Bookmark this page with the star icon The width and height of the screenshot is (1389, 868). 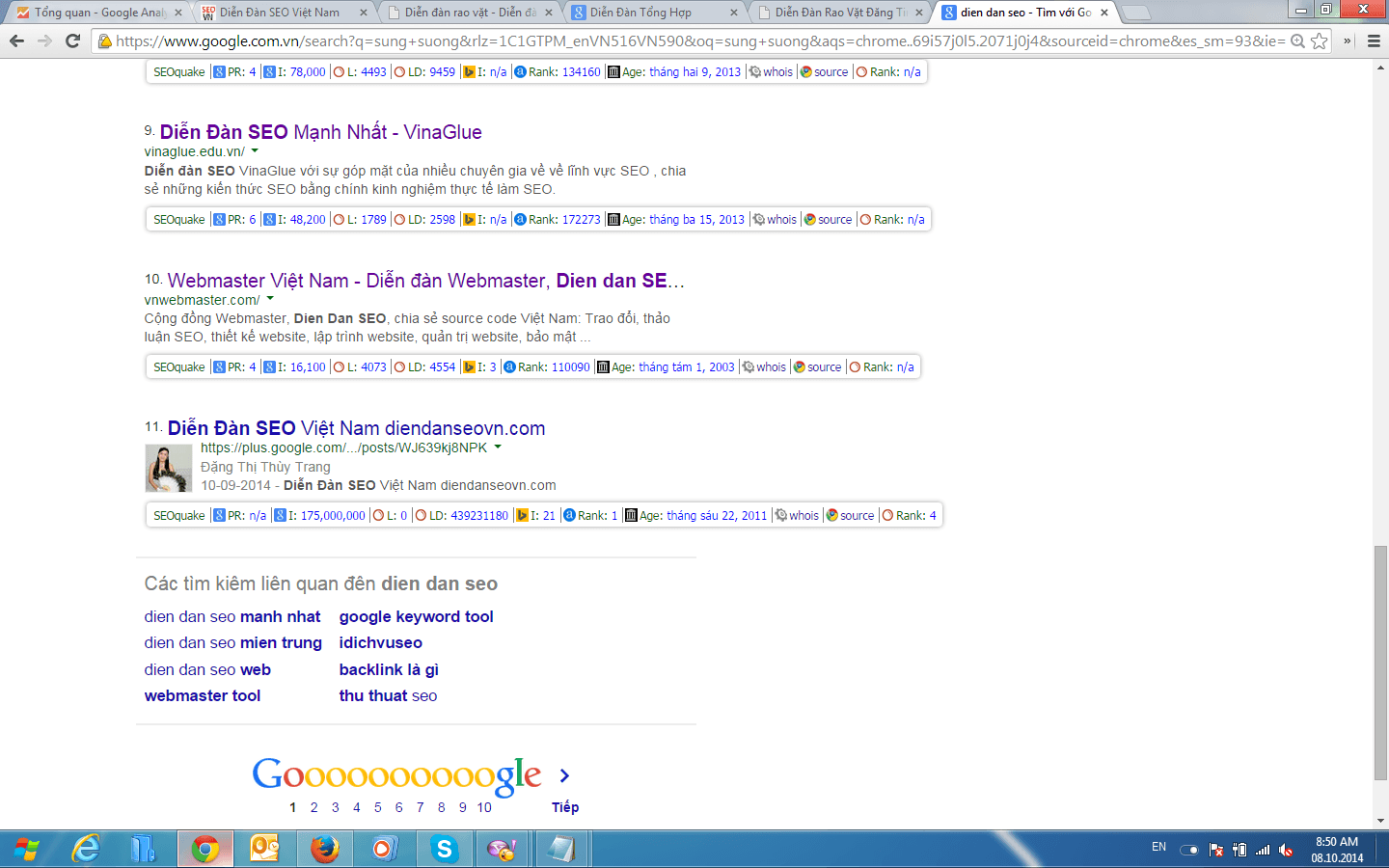tap(1319, 41)
